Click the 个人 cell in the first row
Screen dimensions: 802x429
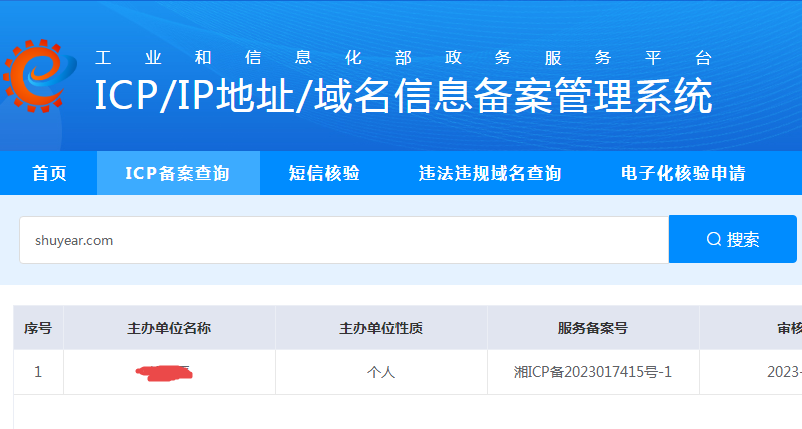tap(381, 372)
